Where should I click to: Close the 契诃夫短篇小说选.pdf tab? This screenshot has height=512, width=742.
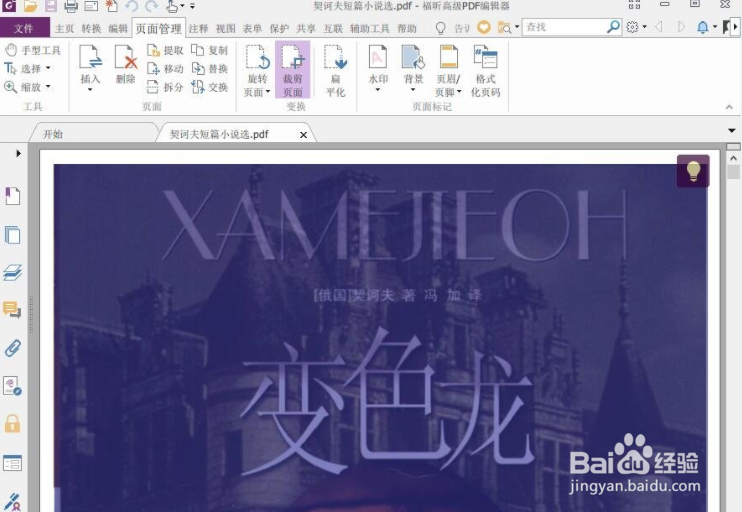[x=303, y=135]
